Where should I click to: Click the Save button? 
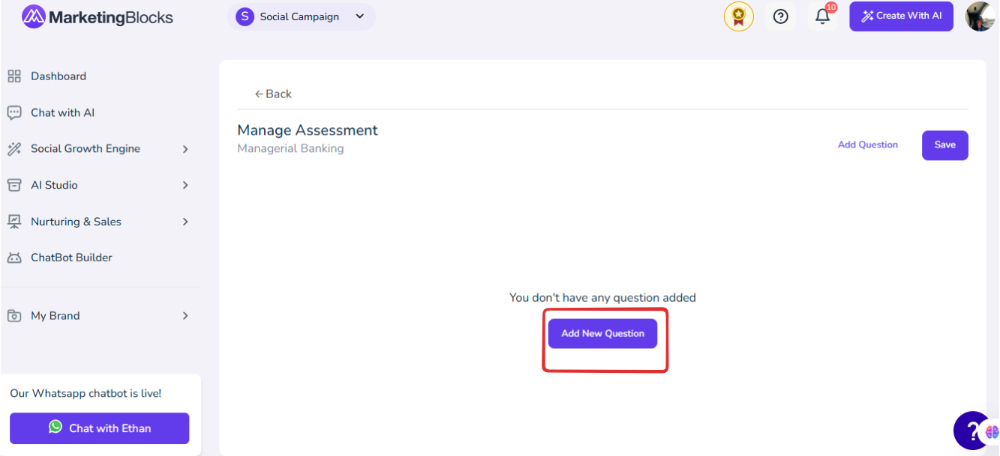(945, 145)
